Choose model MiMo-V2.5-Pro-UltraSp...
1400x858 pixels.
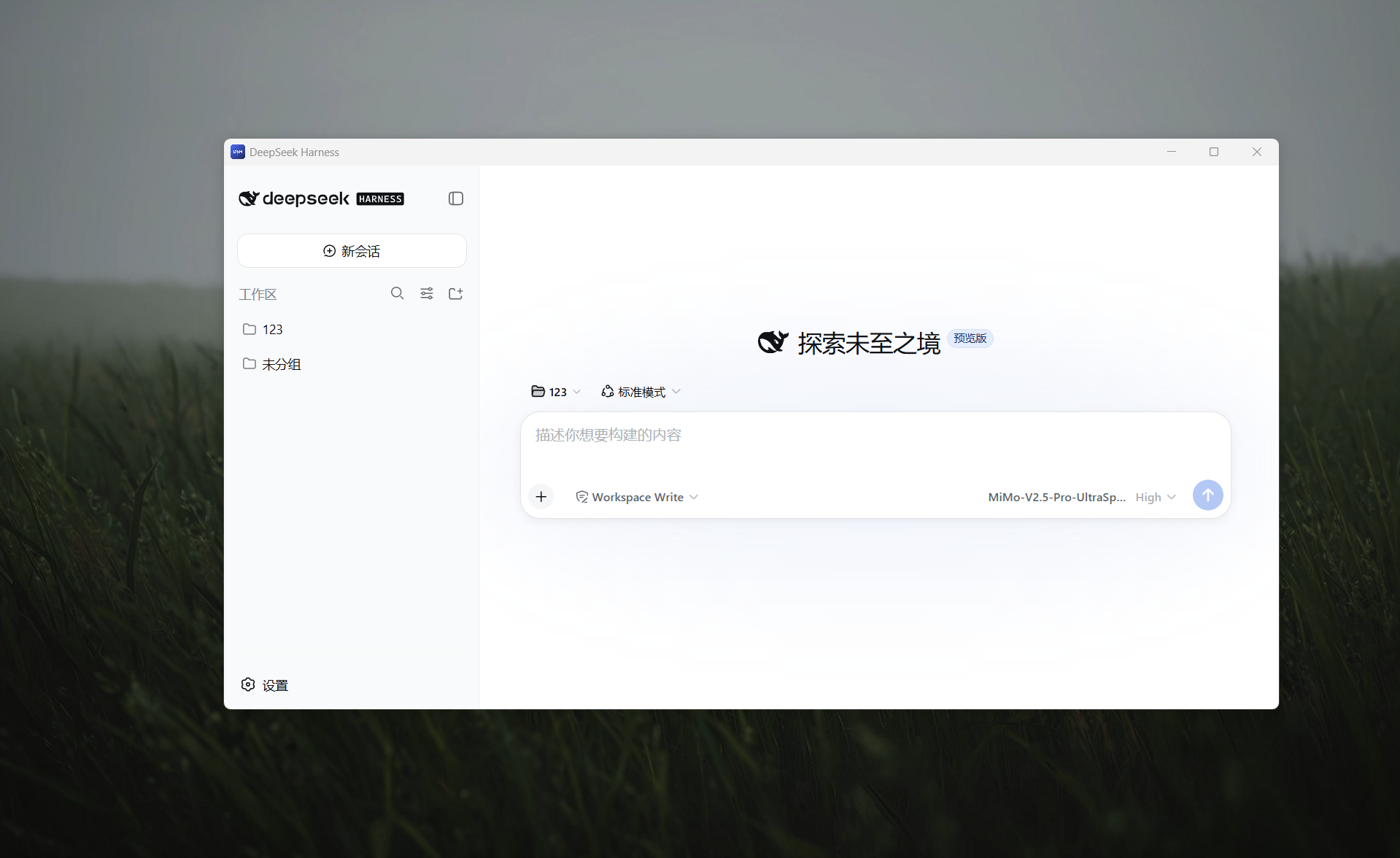pos(1056,497)
